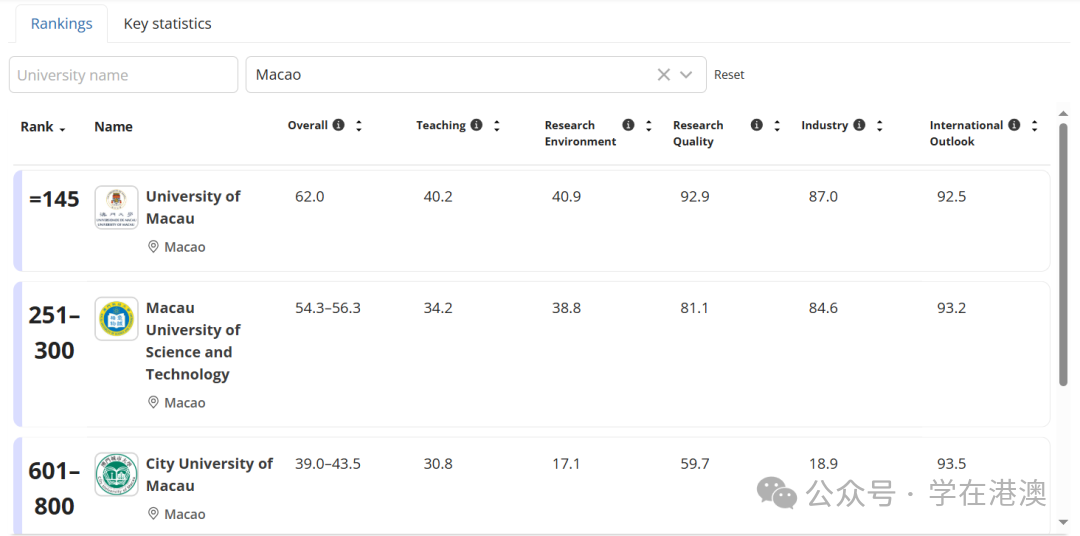Image resolution: width=1080 pixels, height=536 pixels.
Task: Click the International Outlook info icon
Action: [1014, 125]
